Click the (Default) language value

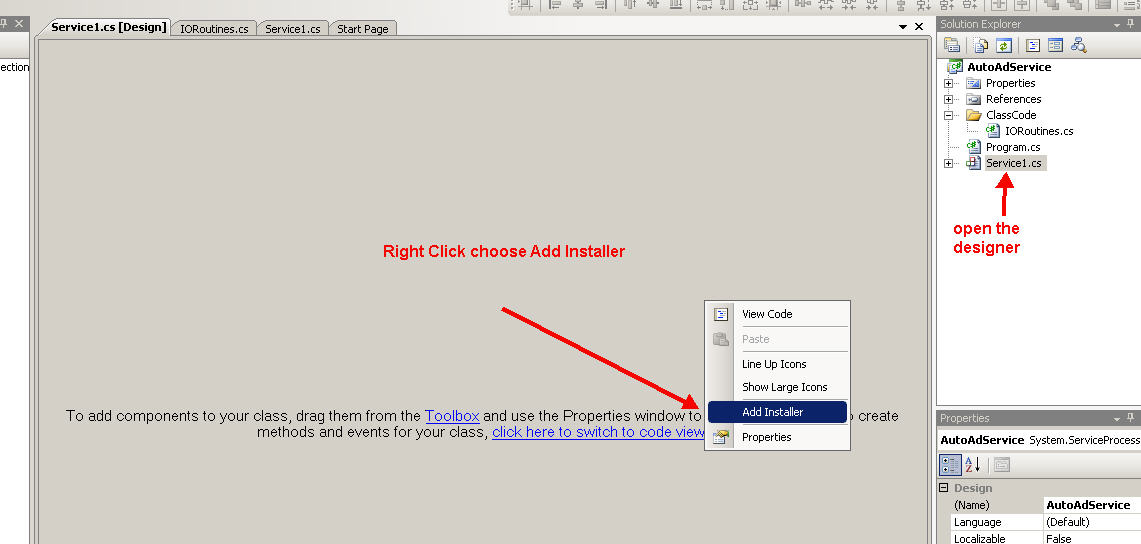point(1092,522)
